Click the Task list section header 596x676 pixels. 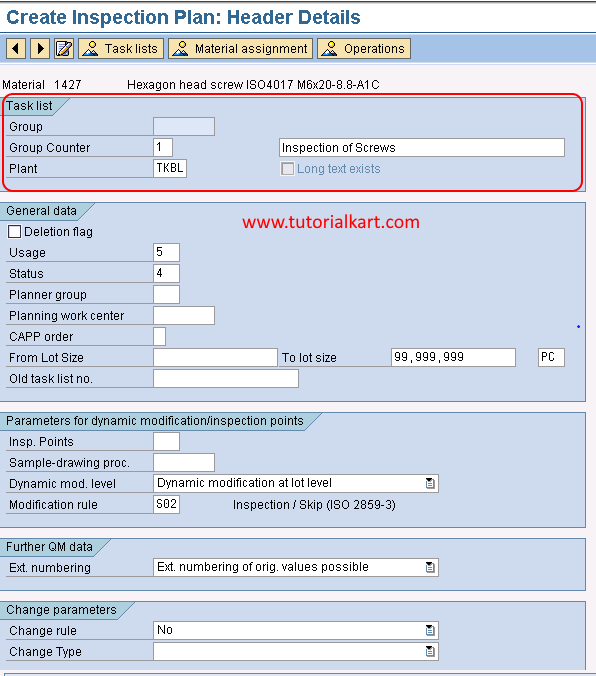[29, 106]
